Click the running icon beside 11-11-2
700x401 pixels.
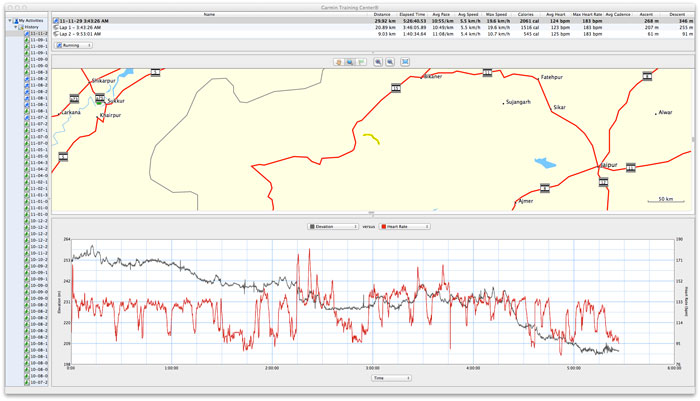(x=27, y=33)
